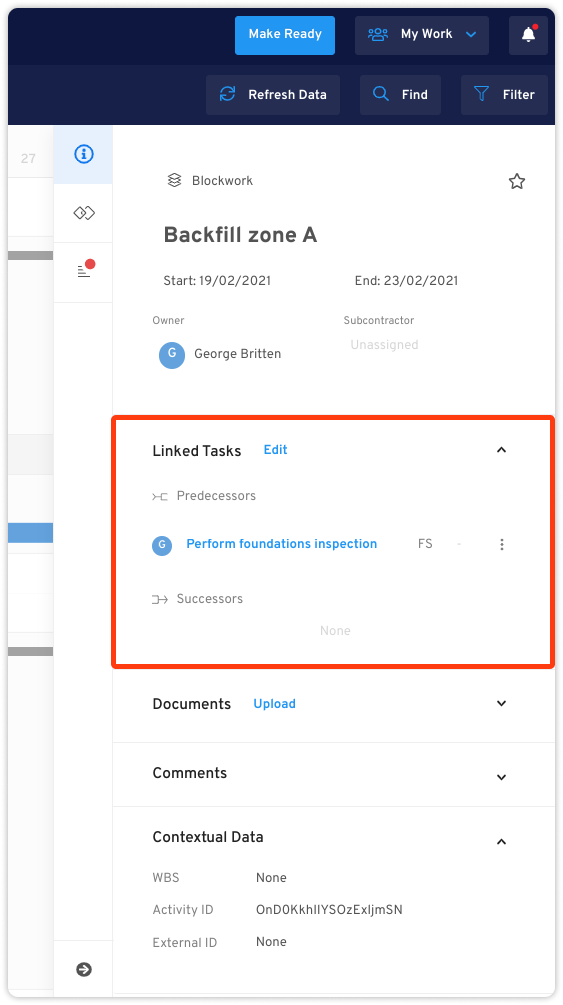Image resolution: width=563 pixels, height=1005 pixels.
Task: Open the dependencies diamond icon tab
Action: click(83, 213)
